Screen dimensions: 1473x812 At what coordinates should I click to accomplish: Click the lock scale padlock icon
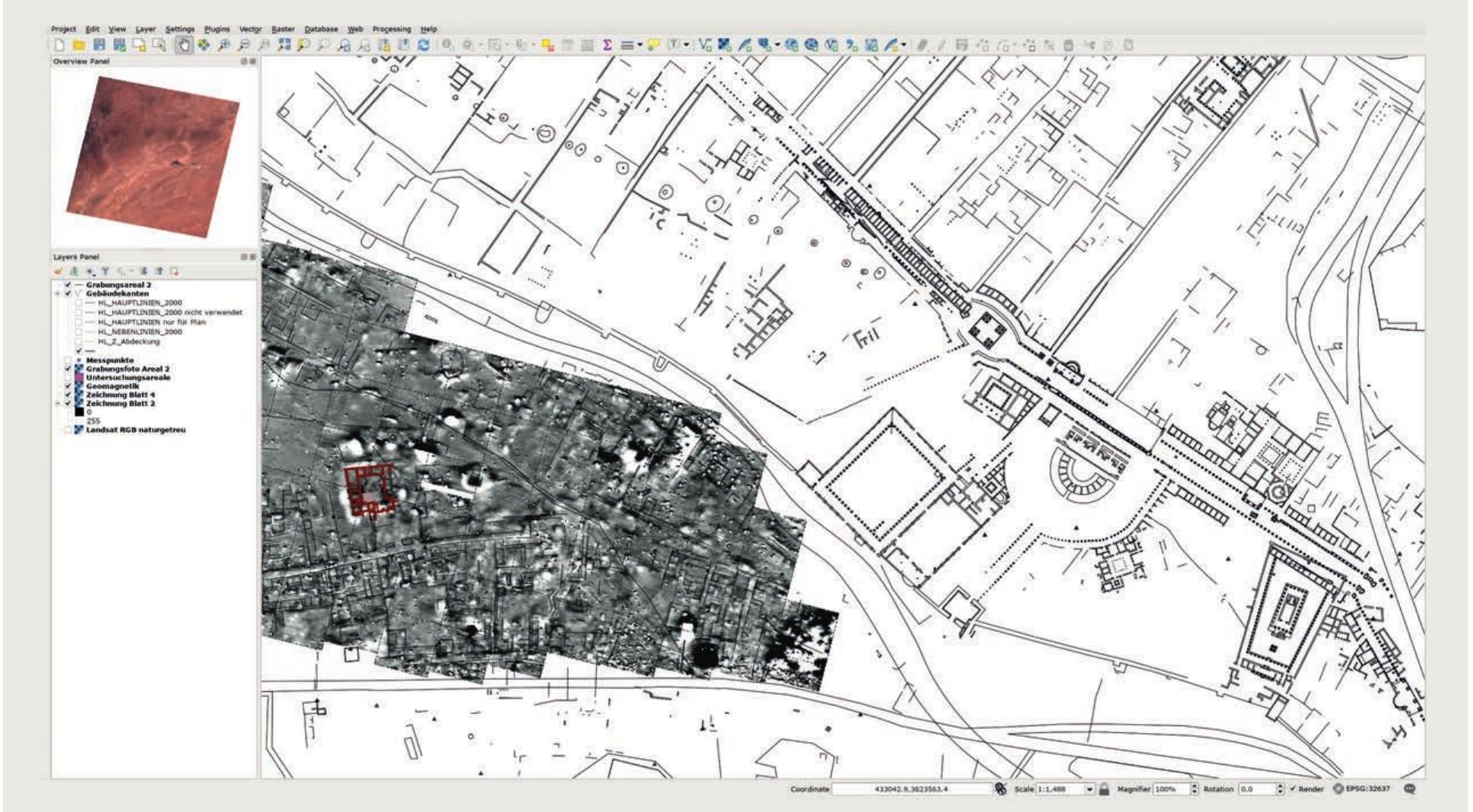tap(1104, 789)
